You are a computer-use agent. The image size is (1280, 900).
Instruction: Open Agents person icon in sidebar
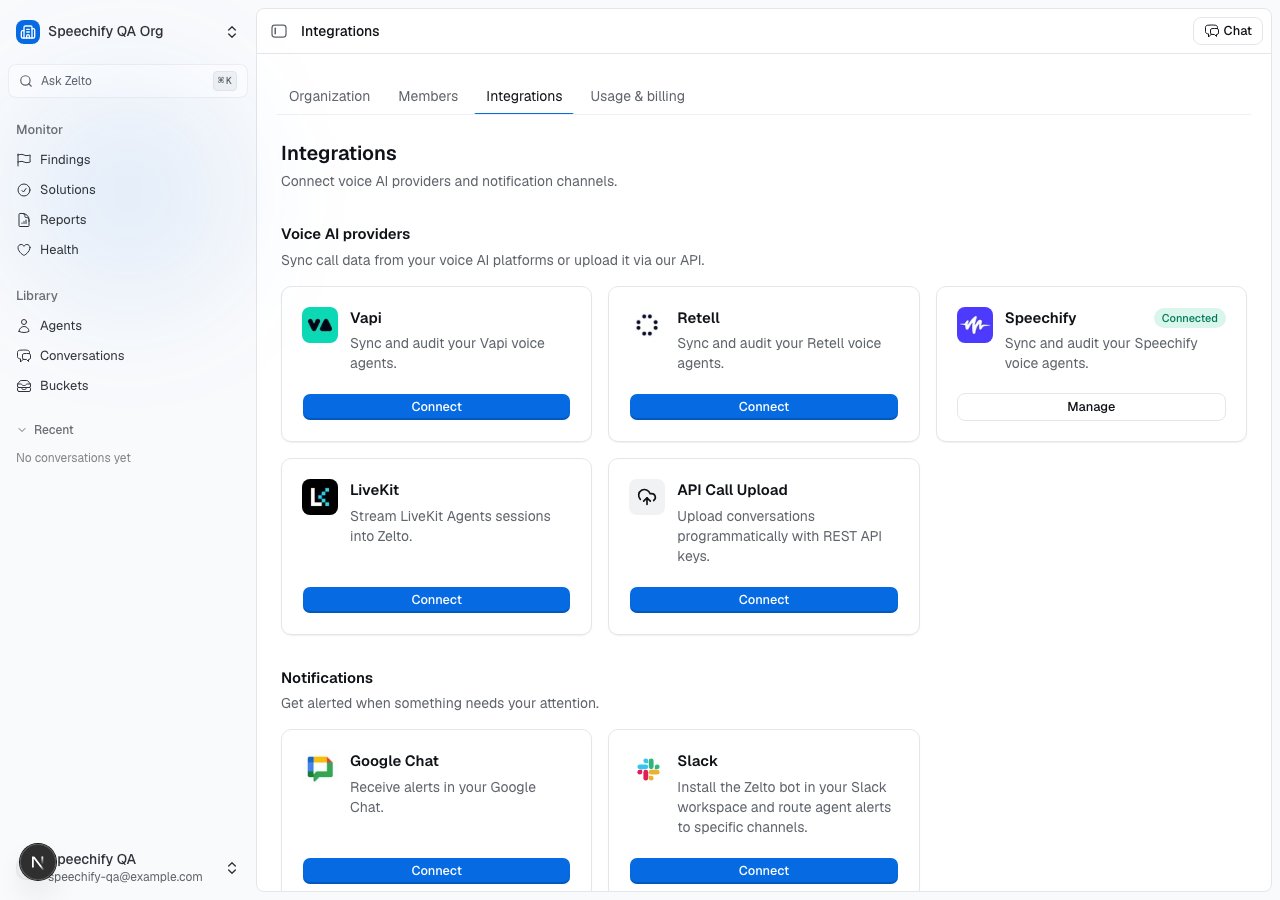pyautogui.click(x=24, y=326)
